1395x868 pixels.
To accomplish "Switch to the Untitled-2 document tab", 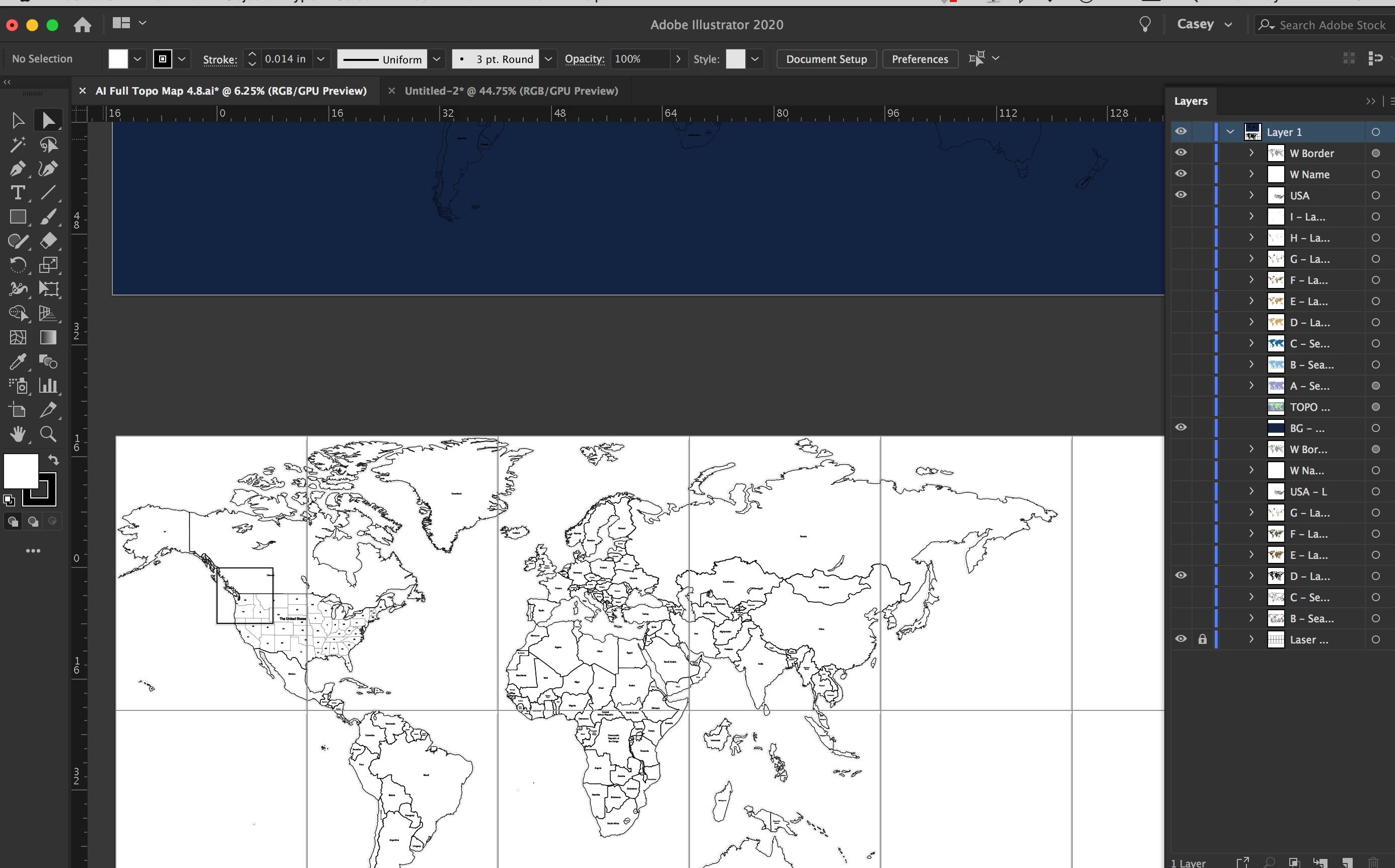I will 510,91.
